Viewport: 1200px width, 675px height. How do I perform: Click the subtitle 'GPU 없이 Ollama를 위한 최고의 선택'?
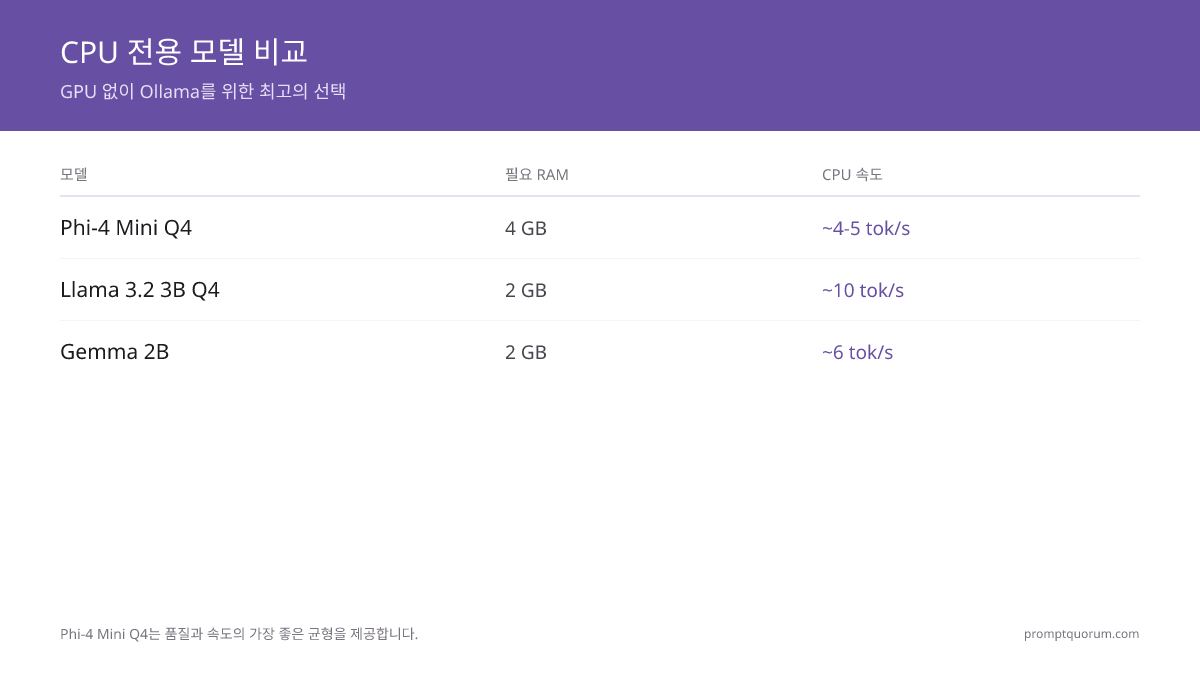[x=203, y=91]
